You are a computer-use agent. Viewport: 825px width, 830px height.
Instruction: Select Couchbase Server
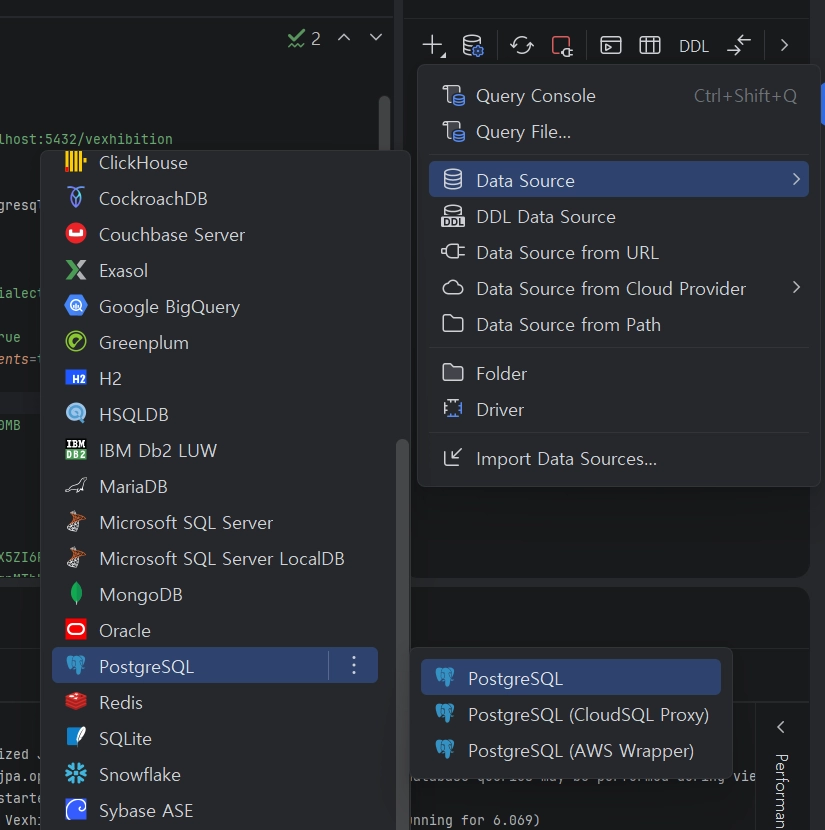(215, 234)
